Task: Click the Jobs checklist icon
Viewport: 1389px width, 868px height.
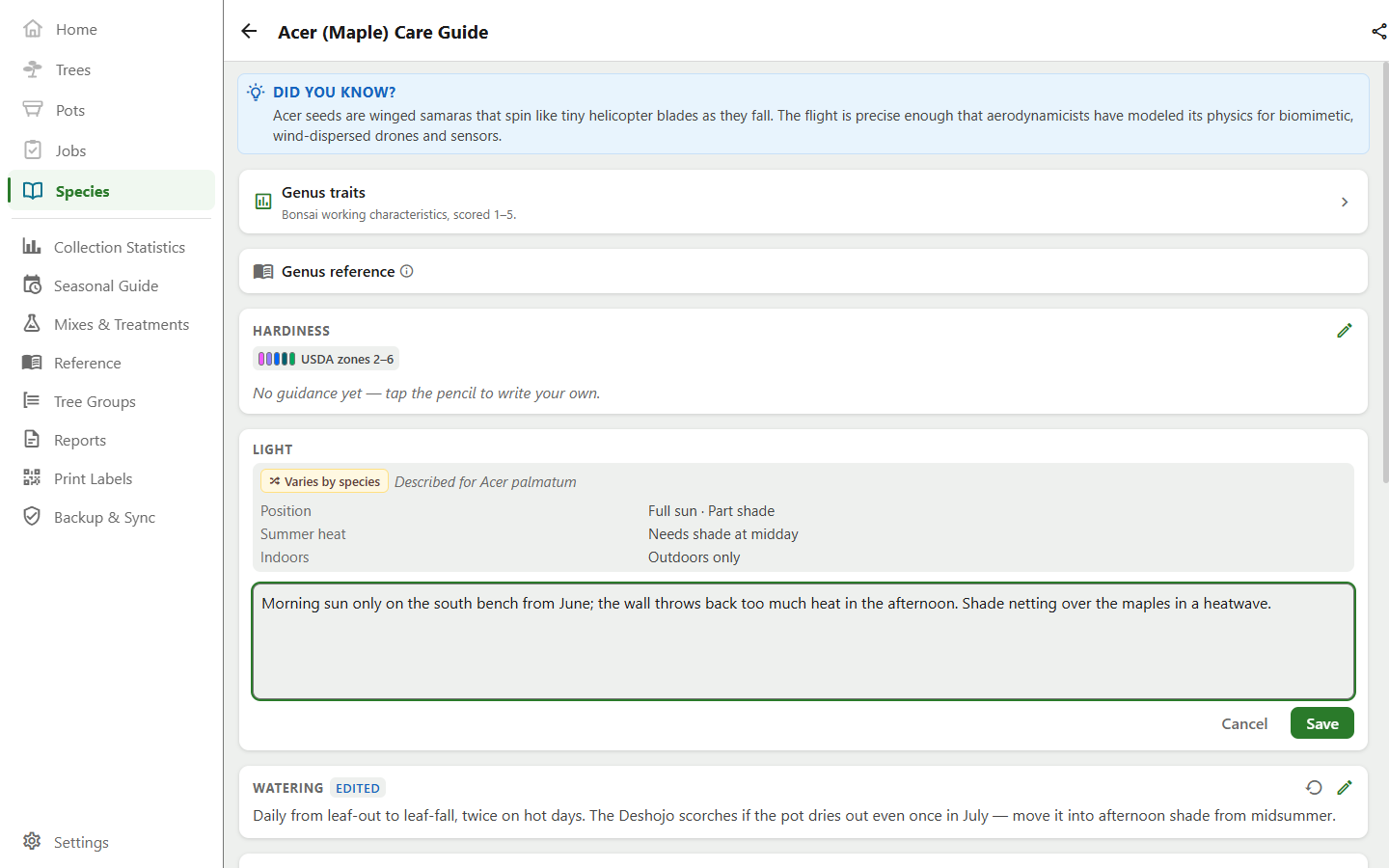Action: 33,150
